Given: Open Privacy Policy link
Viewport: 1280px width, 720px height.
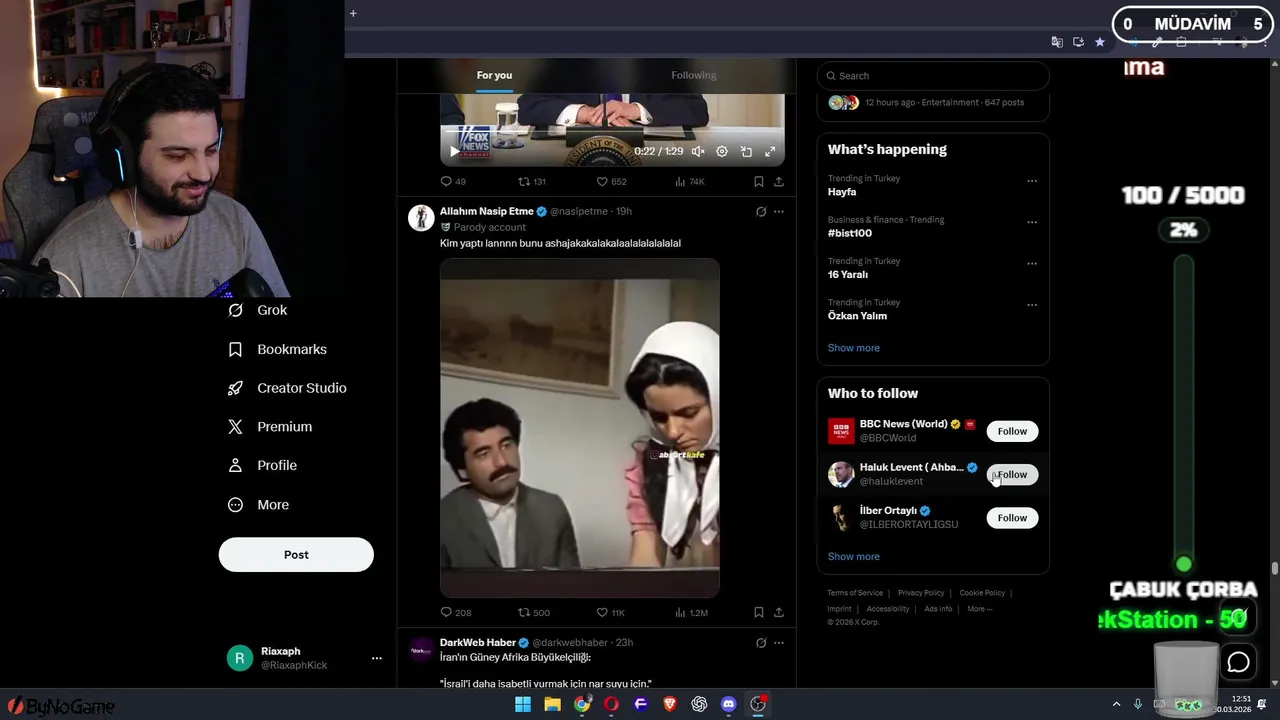Looking at the screenshot, I should (921, 593).
